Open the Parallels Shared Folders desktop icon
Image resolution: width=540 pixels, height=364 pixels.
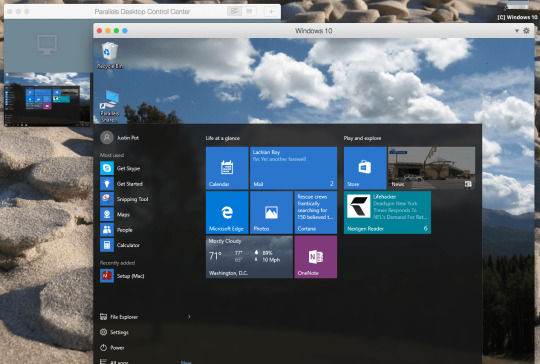110,106
